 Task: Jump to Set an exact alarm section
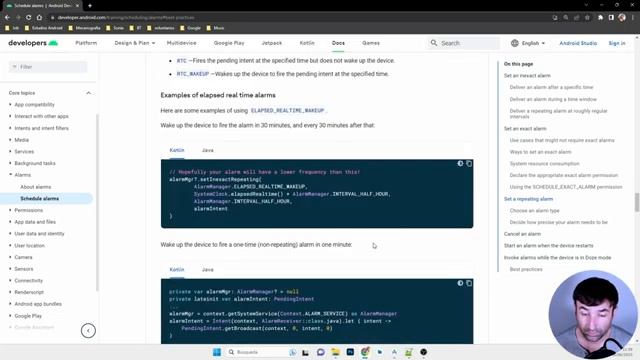click(x=525, y=129)
